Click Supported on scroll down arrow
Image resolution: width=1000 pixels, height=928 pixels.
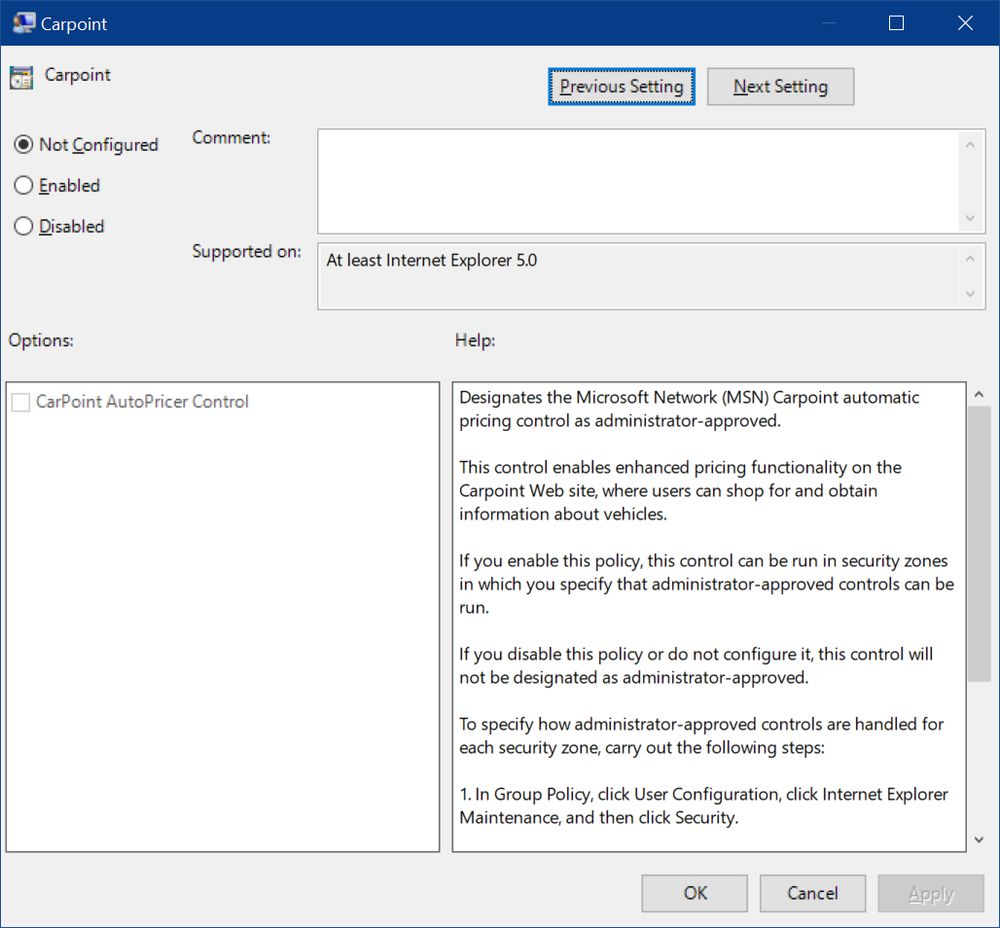pyautogui.click(x=970, y=294)
